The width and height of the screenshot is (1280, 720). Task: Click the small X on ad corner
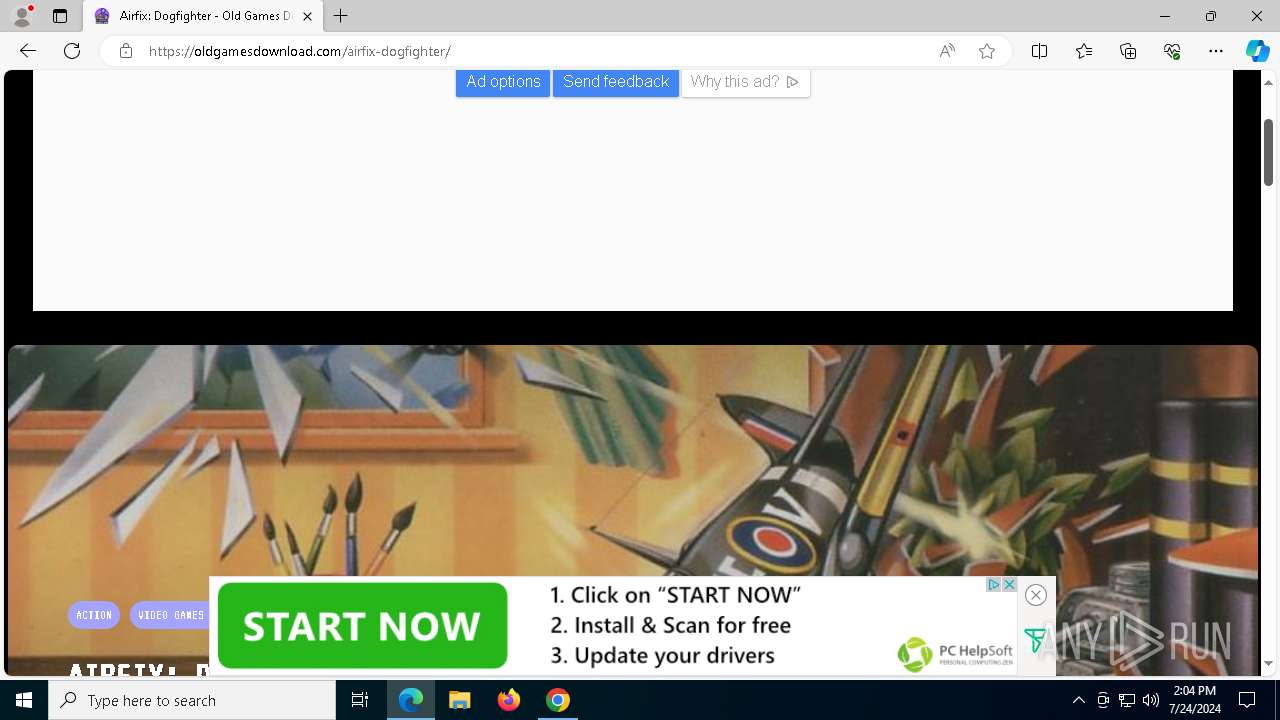(x=1010, y=584)
